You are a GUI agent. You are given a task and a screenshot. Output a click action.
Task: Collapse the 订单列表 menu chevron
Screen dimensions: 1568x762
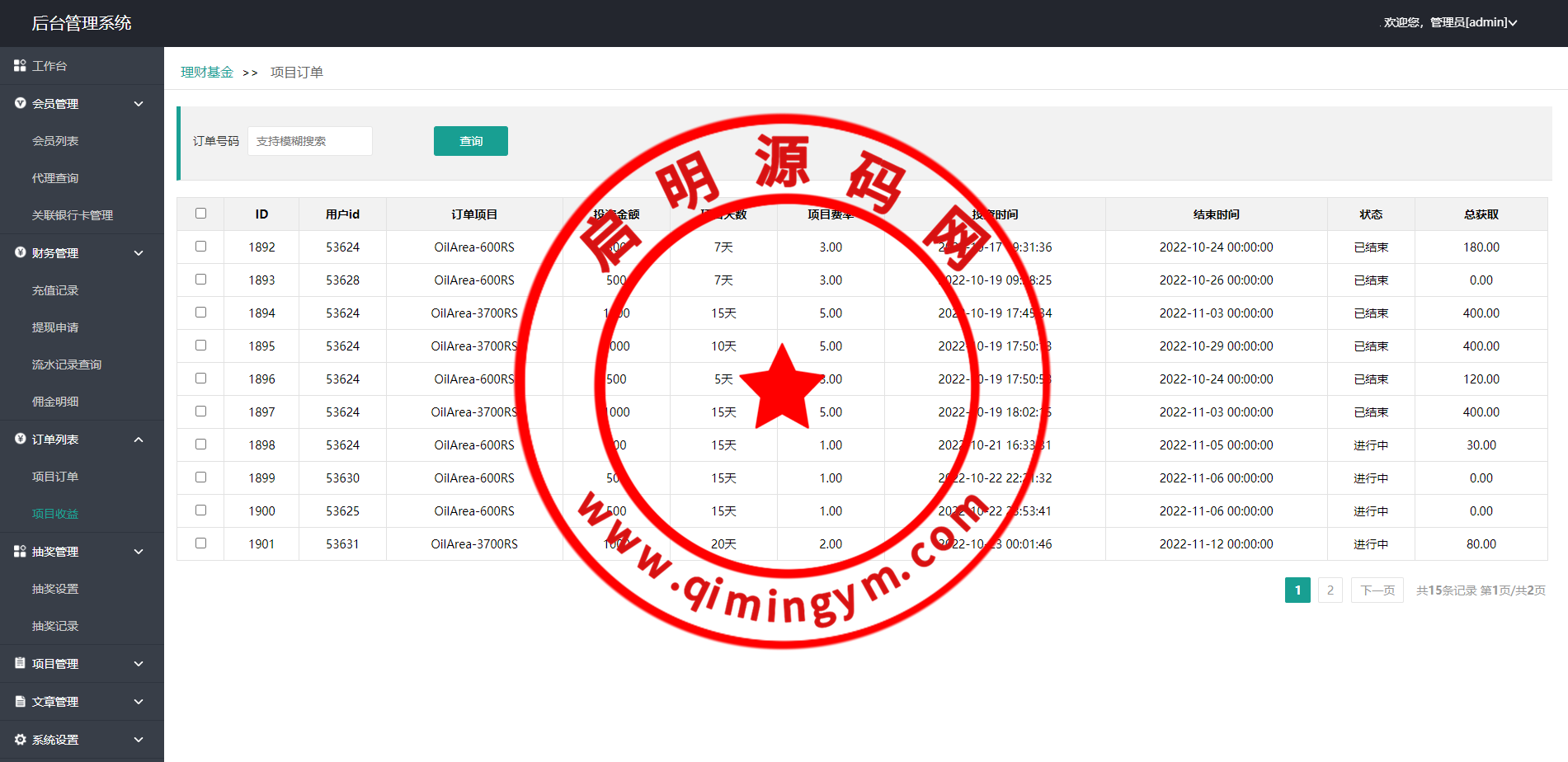click(139, 440)
